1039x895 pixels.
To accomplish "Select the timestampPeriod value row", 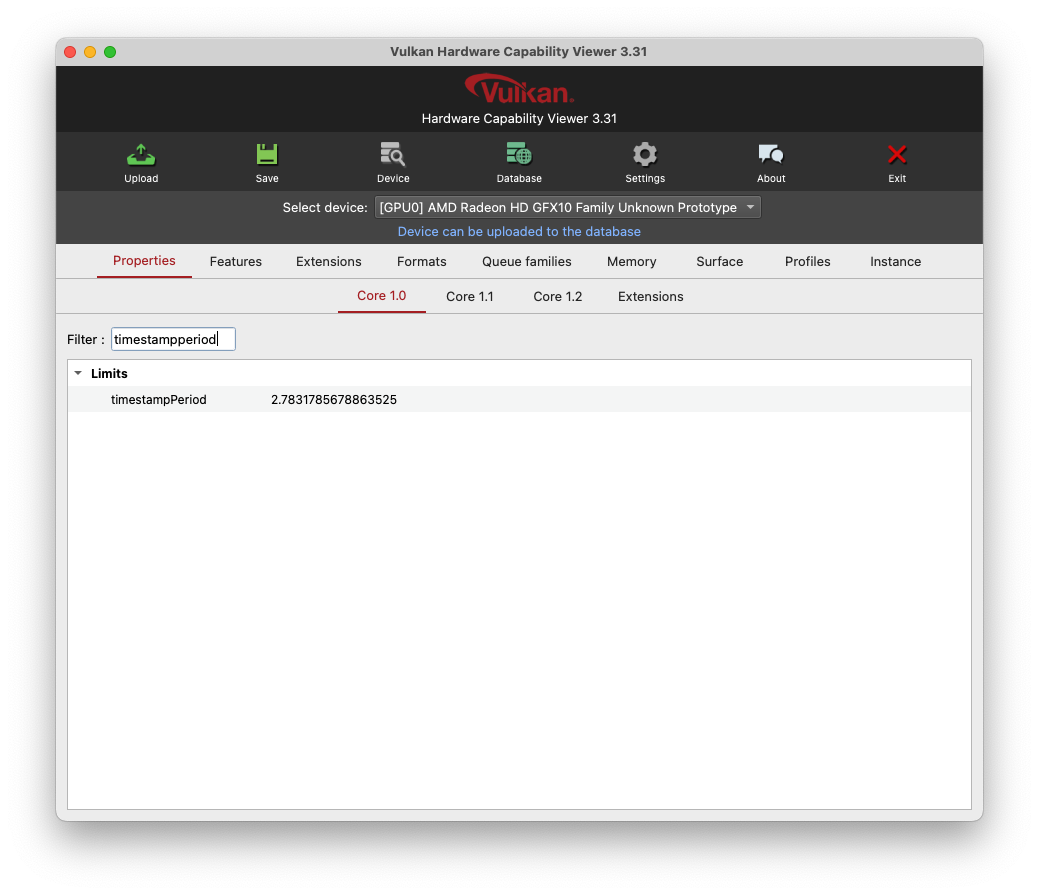I will pyautogui.click(x=333, y=399).
